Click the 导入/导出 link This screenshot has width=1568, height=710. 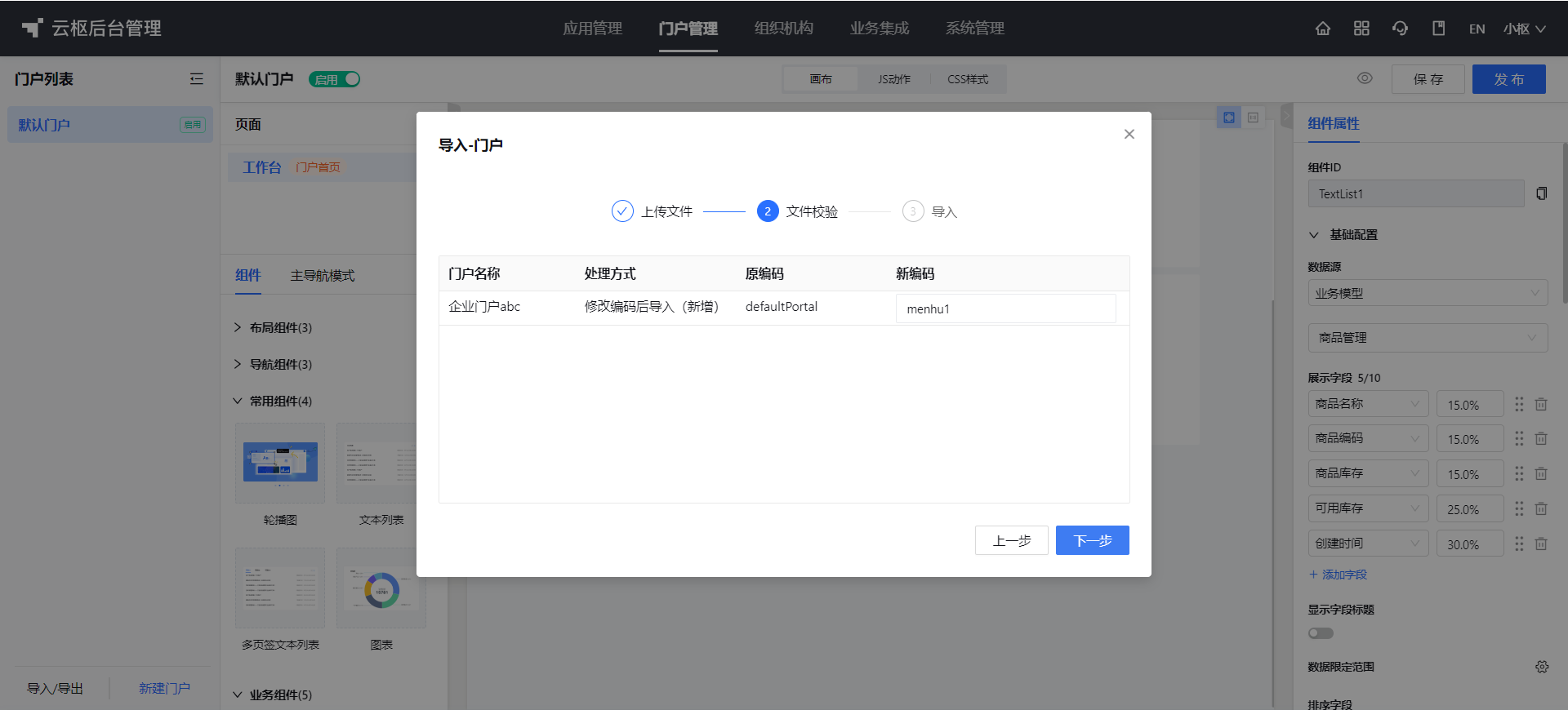tap(56, 688)
